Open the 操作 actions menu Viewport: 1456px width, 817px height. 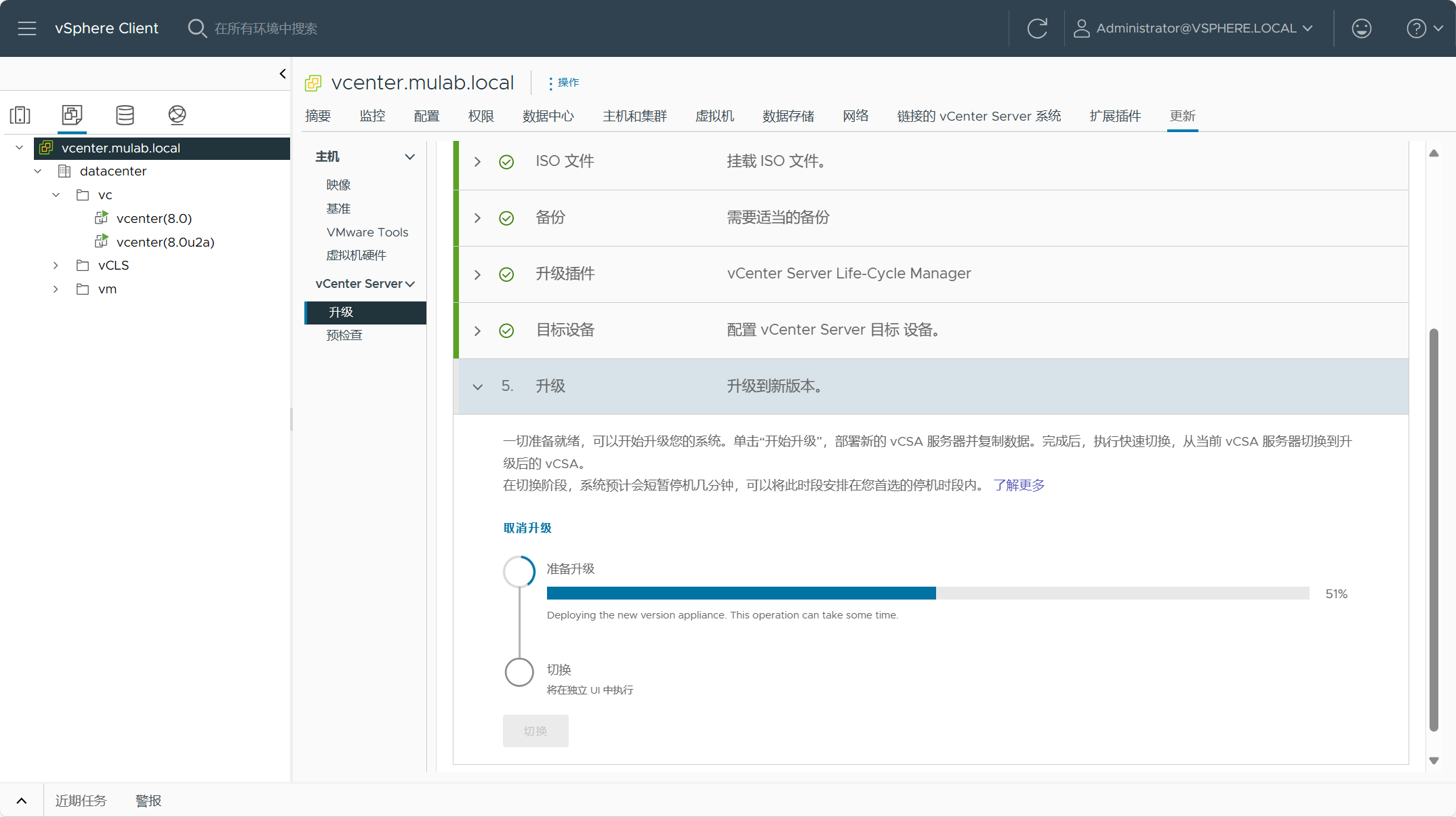[x=564, y=83]
